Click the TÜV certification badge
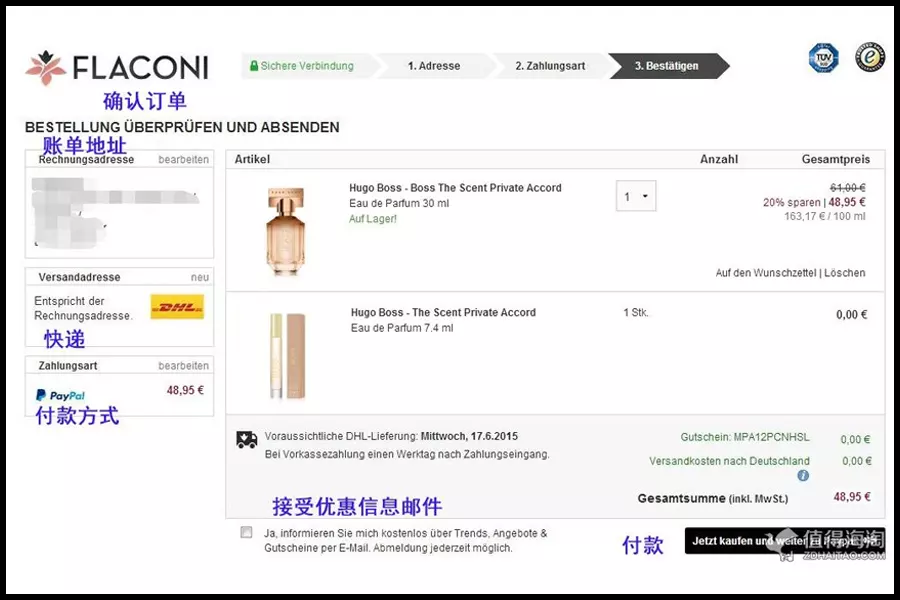 [823, 58]
